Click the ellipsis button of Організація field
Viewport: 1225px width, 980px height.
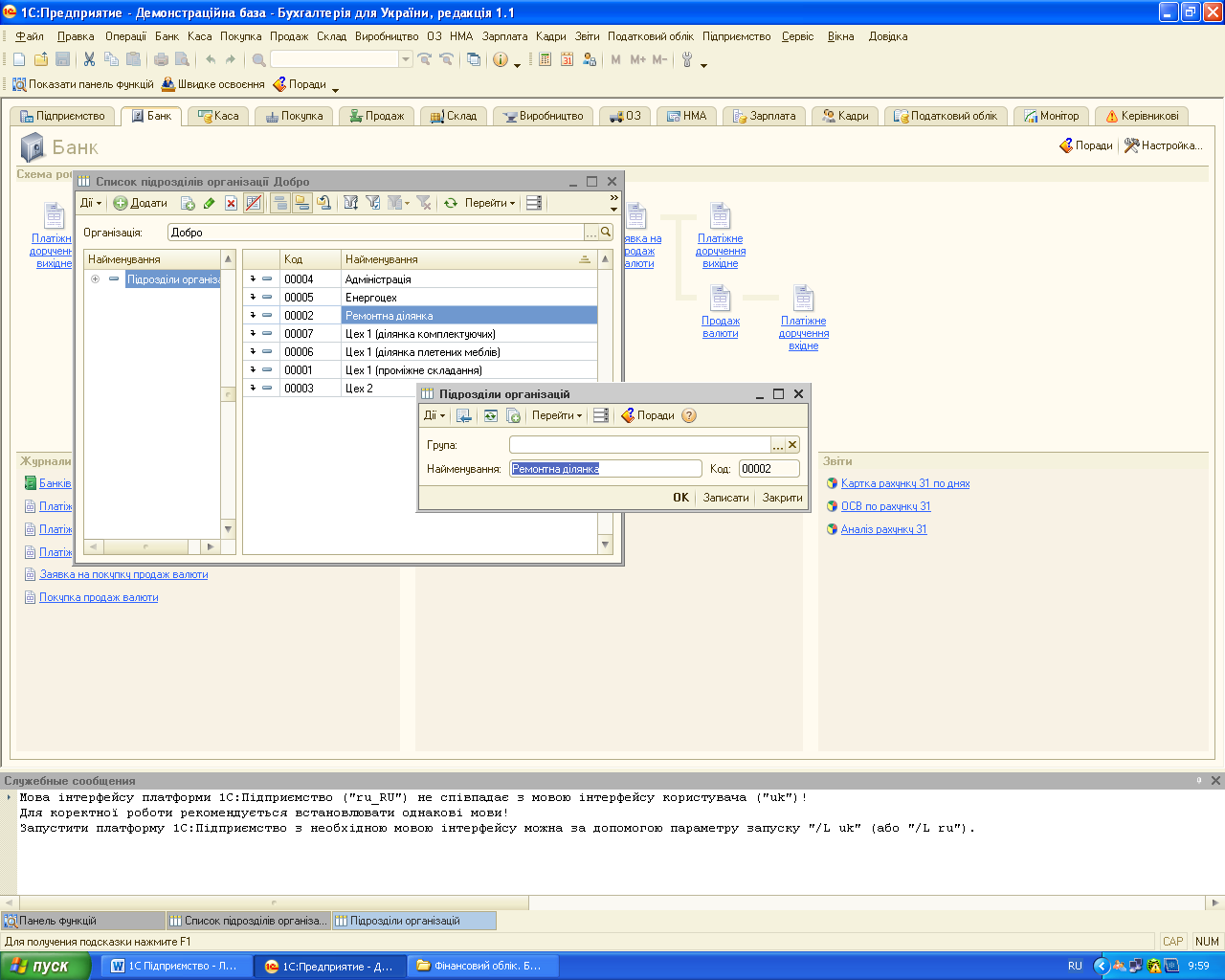[591, 233]
